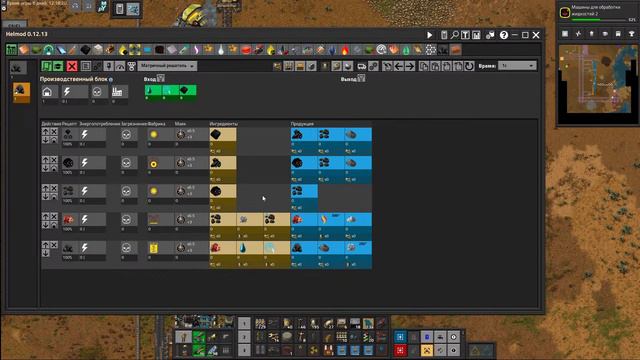The height and width of the screenshot is (360, 640).
Task: Click the home icon in production block summary
Action: pos(47,92)
